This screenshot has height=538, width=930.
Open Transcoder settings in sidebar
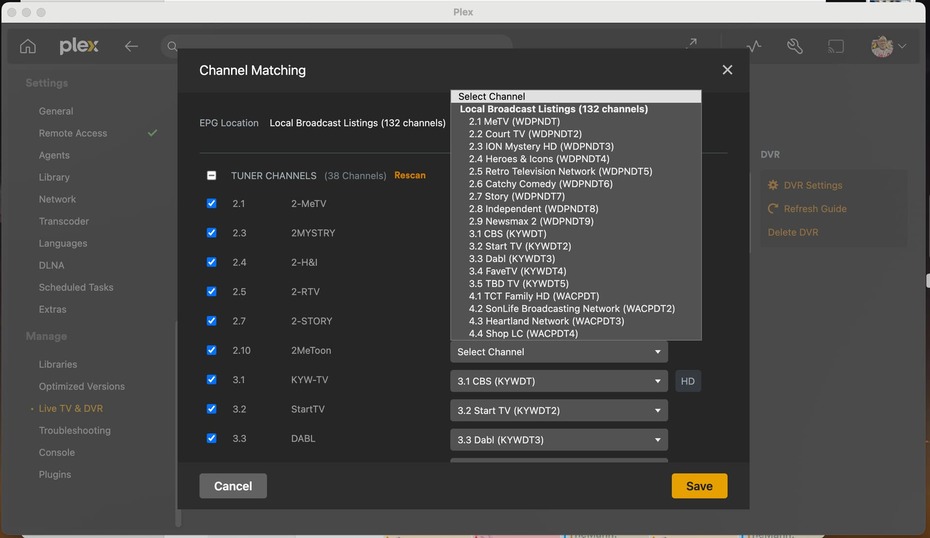(x=63, y=221)
